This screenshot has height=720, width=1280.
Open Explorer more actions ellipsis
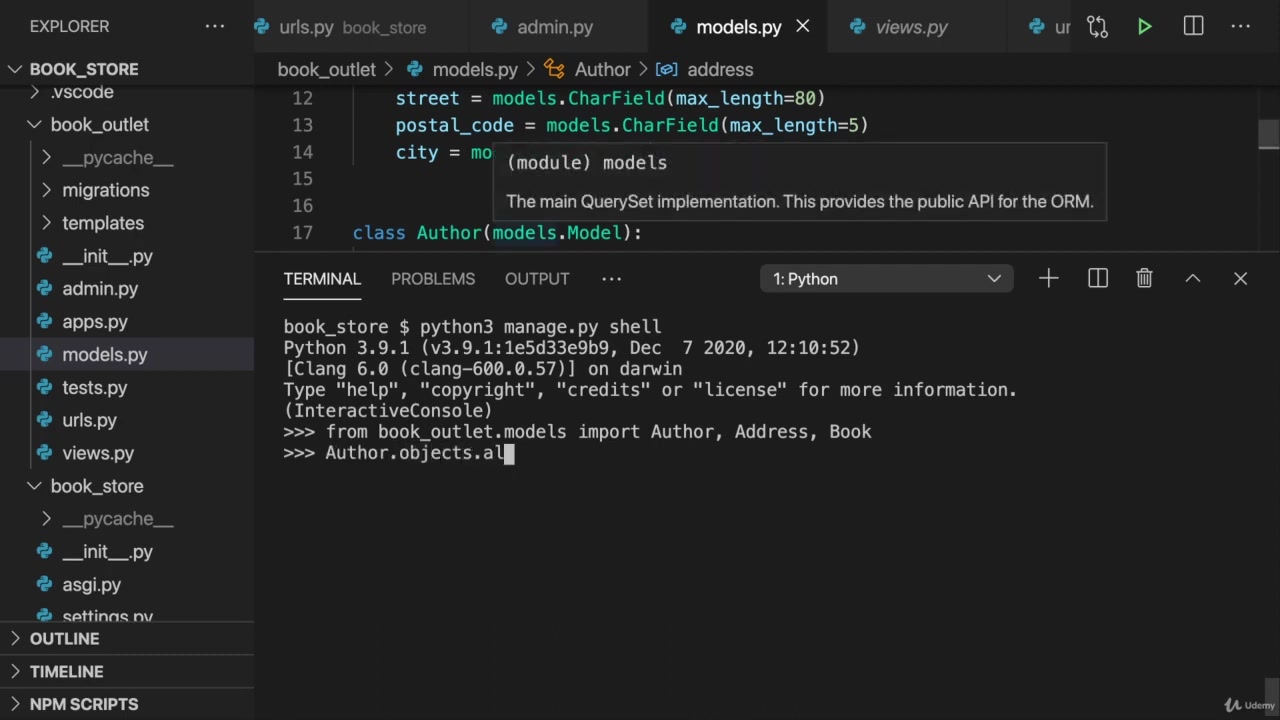(215, 27)
